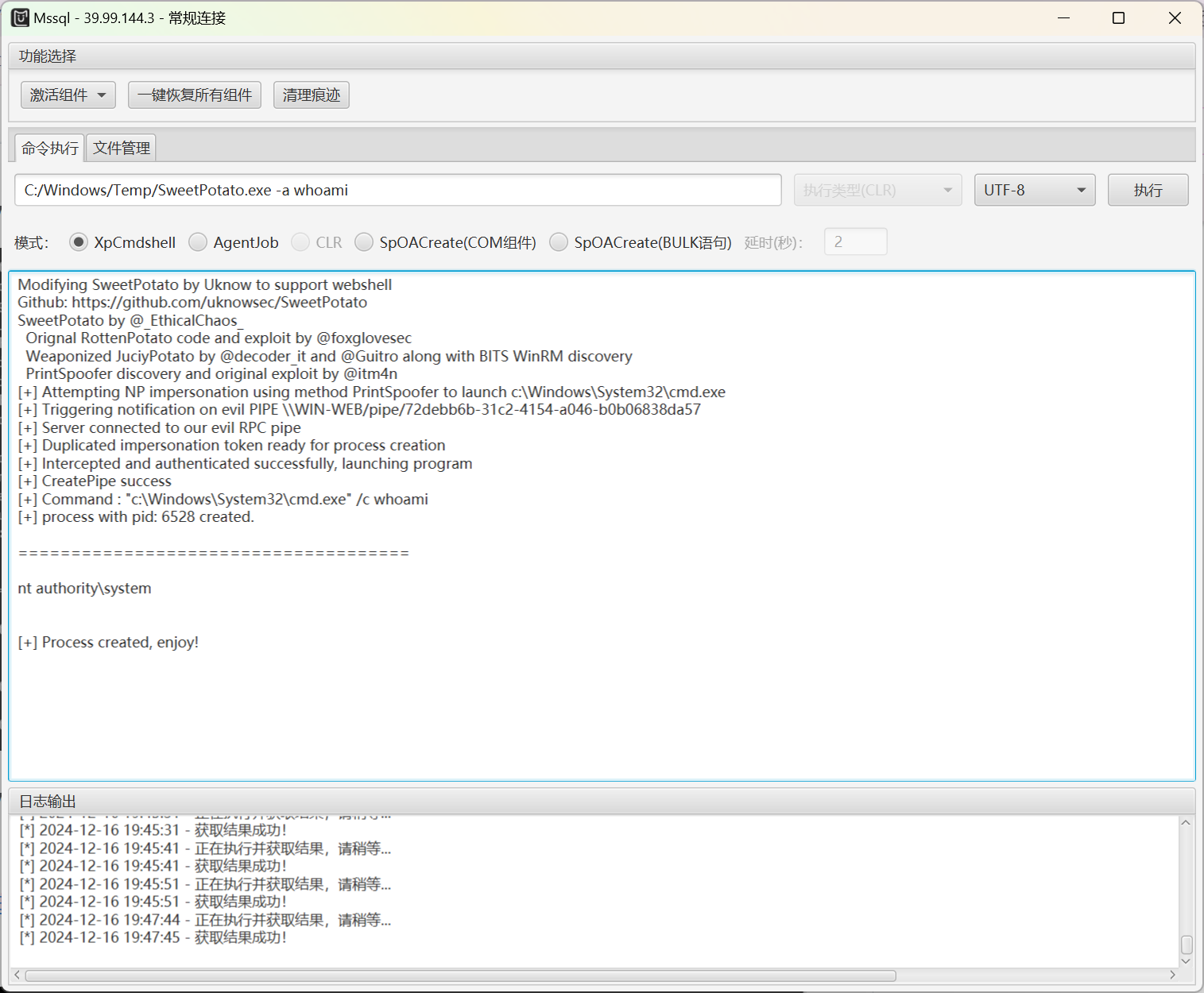Click the 19:47:45 获取结果成功 log entry
Viewport: 1204px width, 993px height.
[x=153, y=937]
